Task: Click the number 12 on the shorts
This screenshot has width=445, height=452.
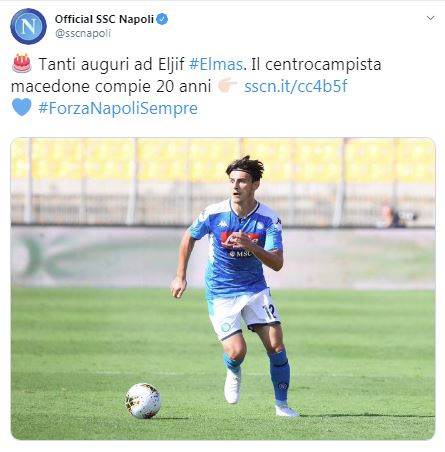Action: [270, 312]
